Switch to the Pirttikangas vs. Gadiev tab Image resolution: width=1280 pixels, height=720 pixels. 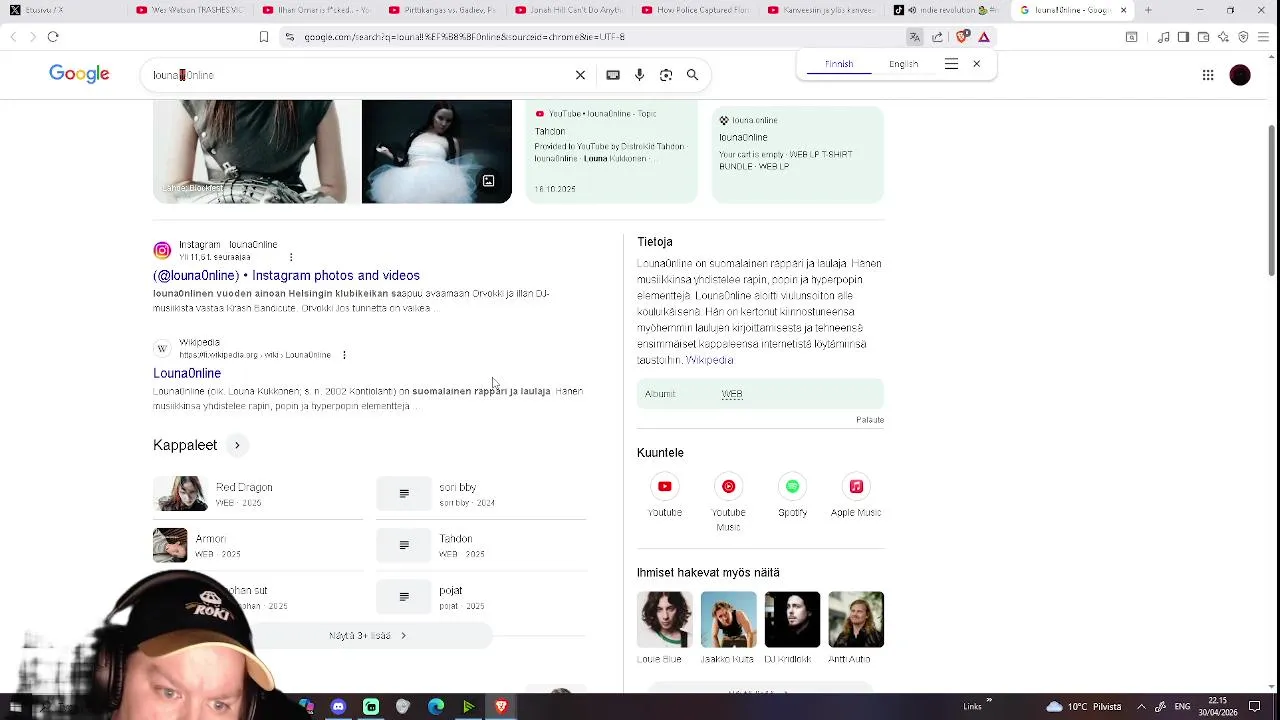(443, 10)
